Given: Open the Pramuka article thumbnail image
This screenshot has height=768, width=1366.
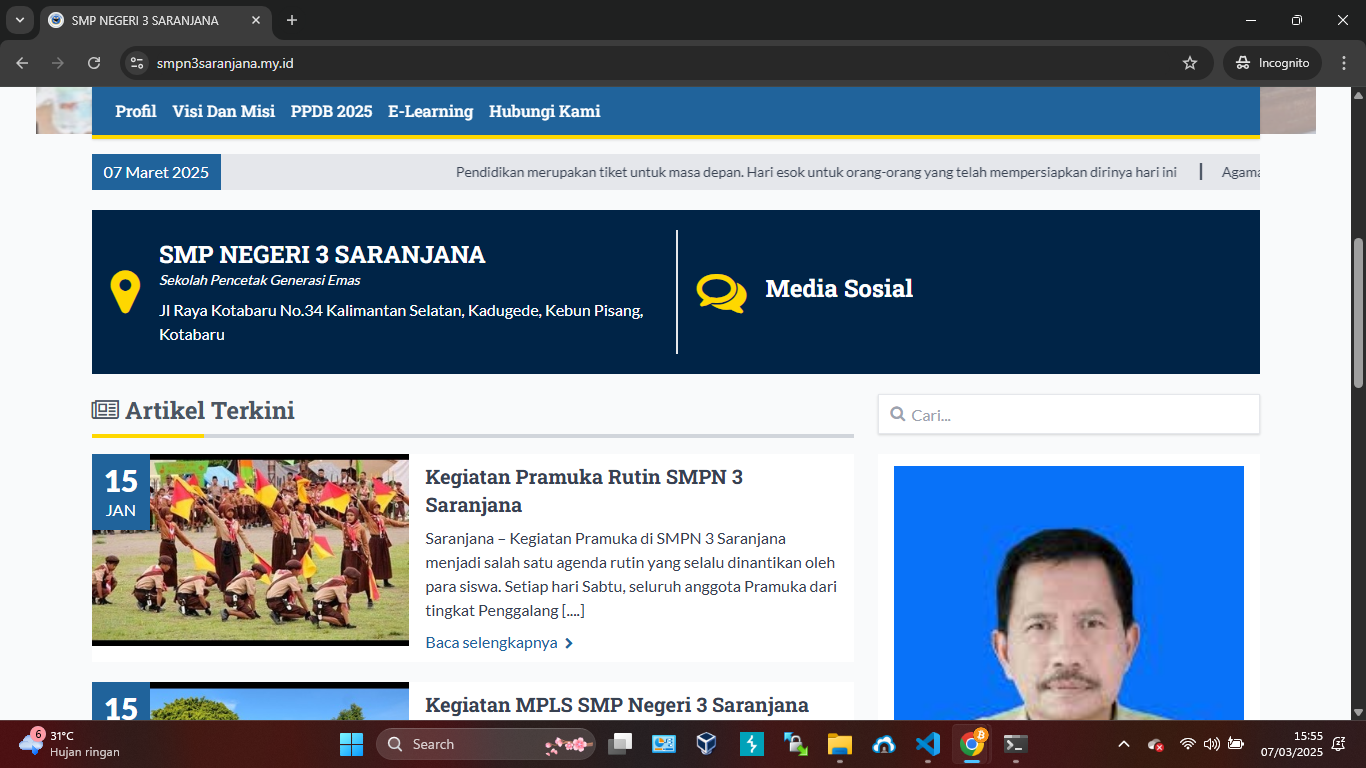Looking at the screenshot, I should (x=250, y=550).
